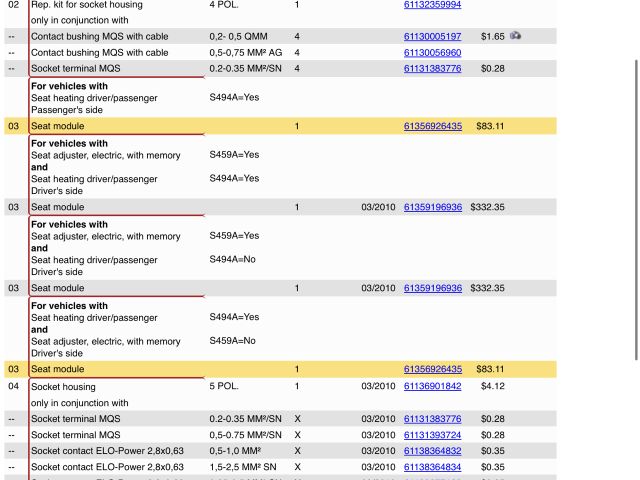The image size is (640, 480).
Task: Open the 61131383776 link in the undated row
Action: click(432, 69)
